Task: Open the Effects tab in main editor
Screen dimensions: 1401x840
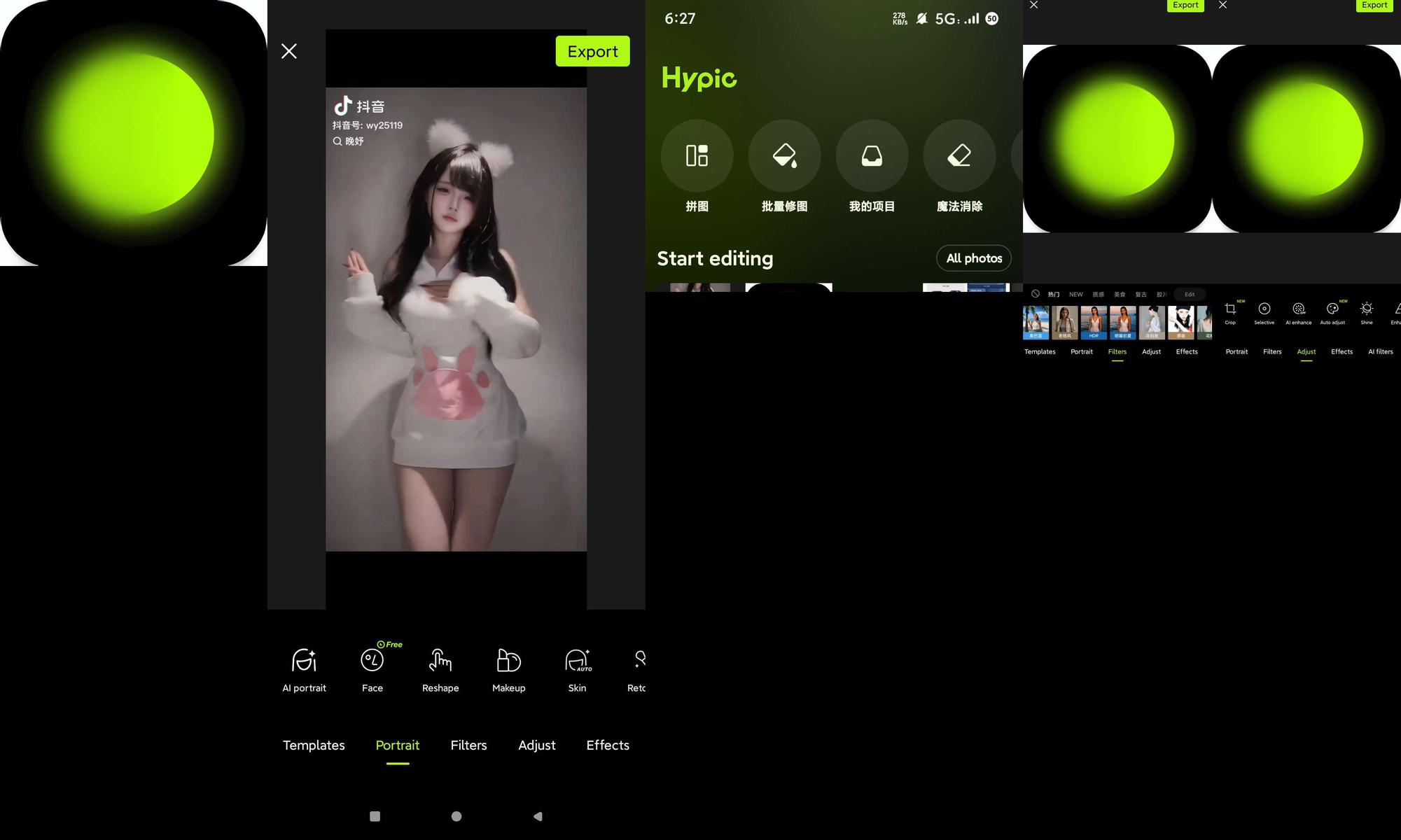Action: pyautogui.click(x=608, y=745)
